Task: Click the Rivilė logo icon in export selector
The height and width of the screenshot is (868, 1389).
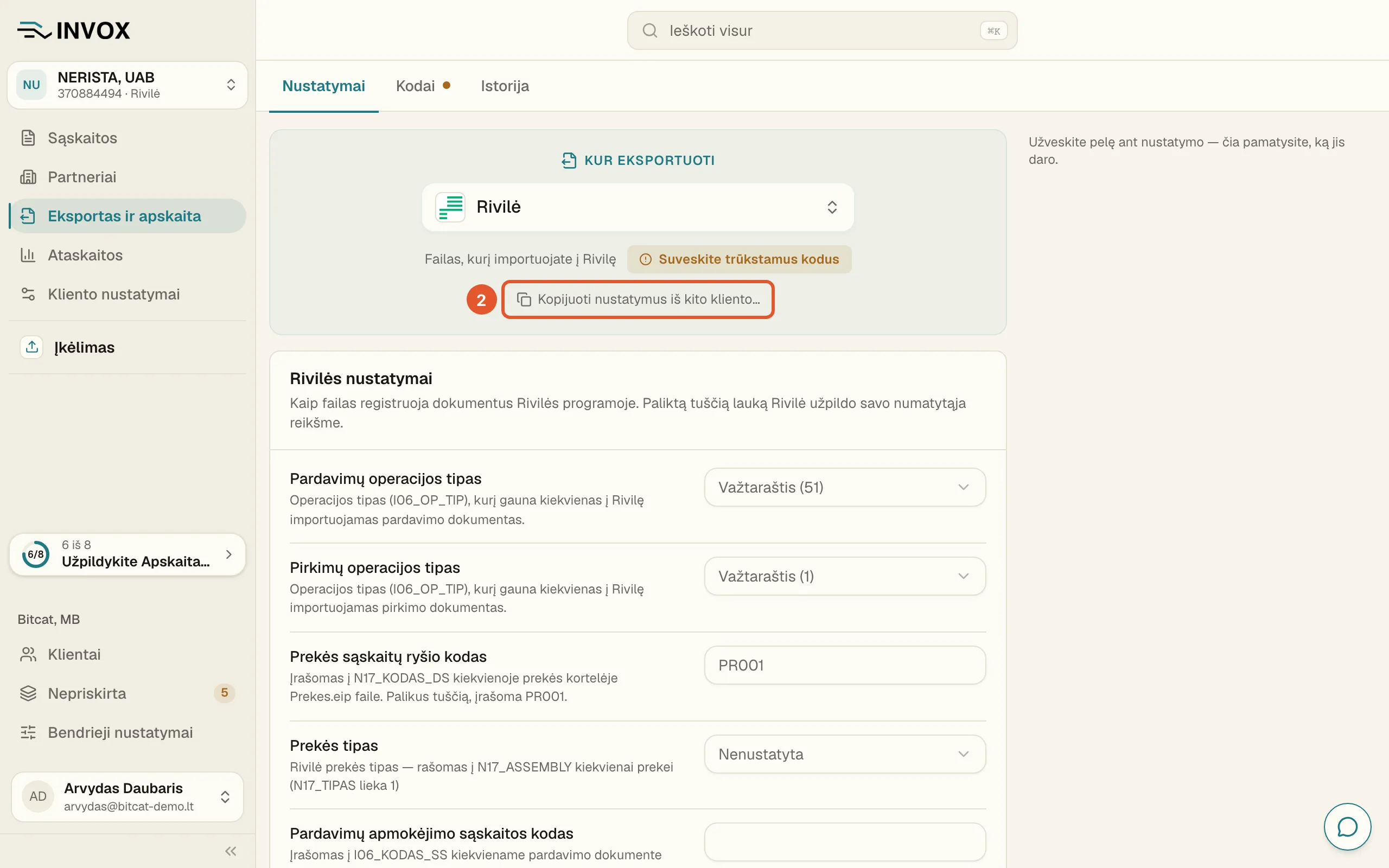Action: click(x=450, y=207)
